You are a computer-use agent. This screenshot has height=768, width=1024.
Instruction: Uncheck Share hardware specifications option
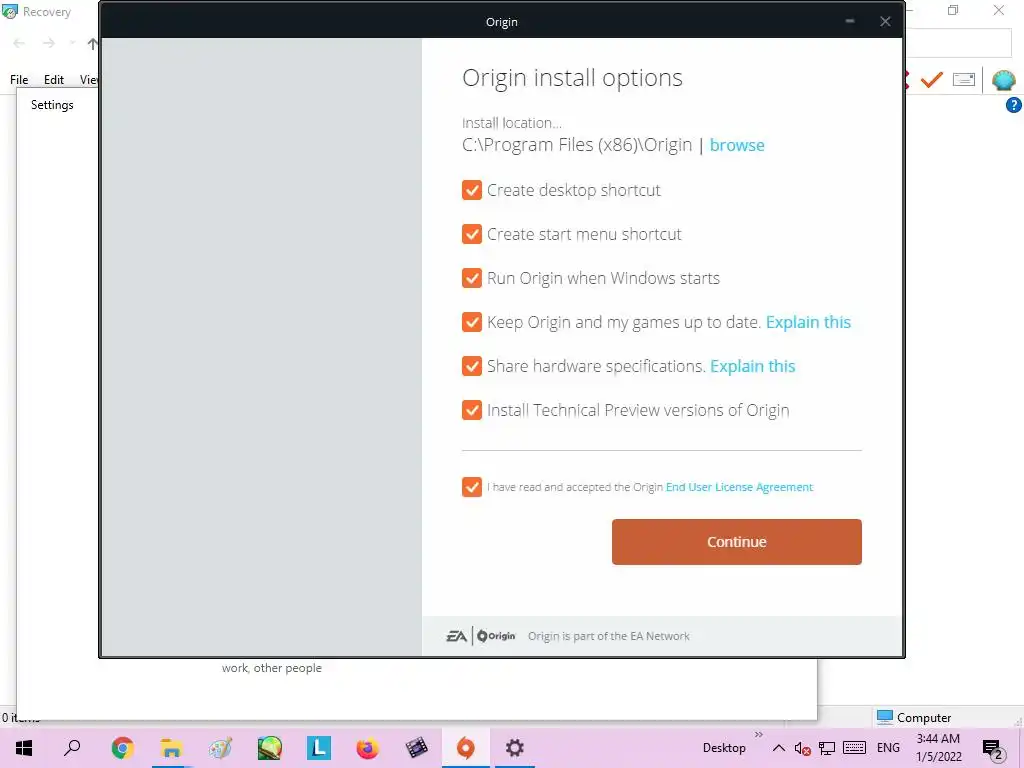(x=472, y=366)
